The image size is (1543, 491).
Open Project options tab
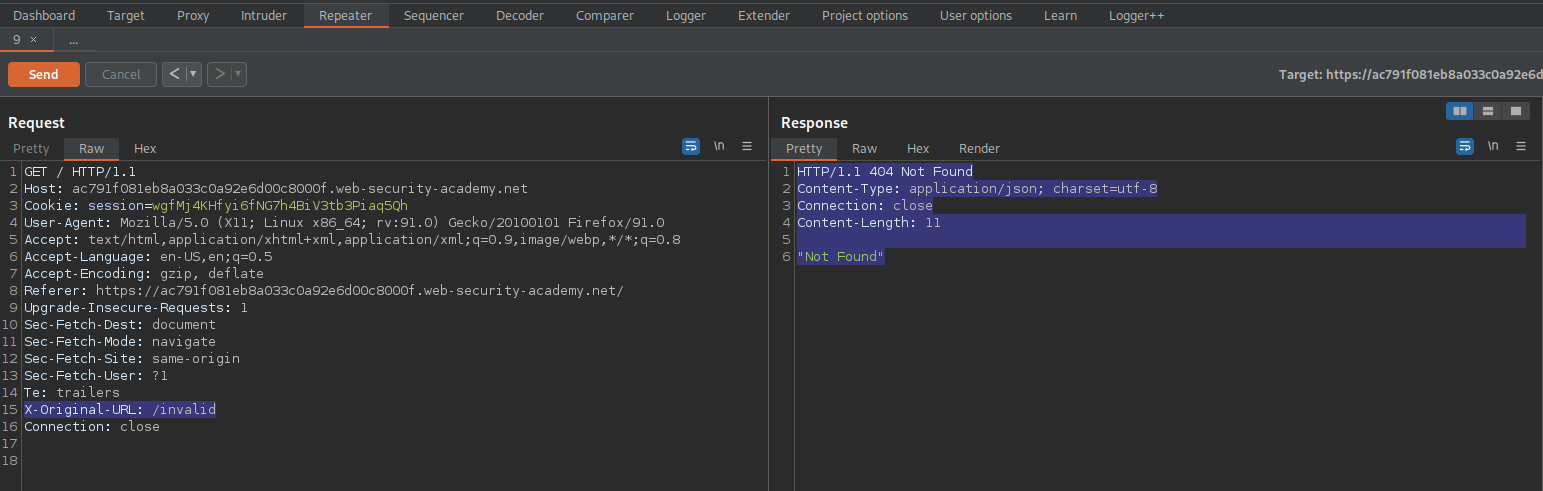(x=865, y=15)
